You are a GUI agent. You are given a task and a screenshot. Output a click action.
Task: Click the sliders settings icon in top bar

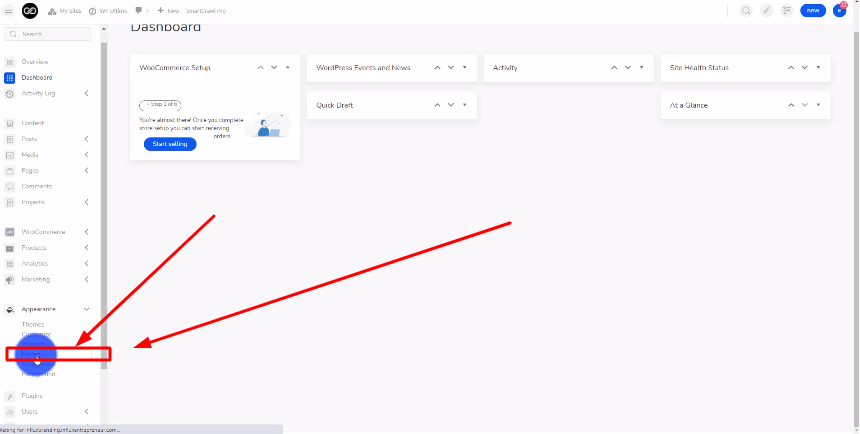tap(787, 10)
